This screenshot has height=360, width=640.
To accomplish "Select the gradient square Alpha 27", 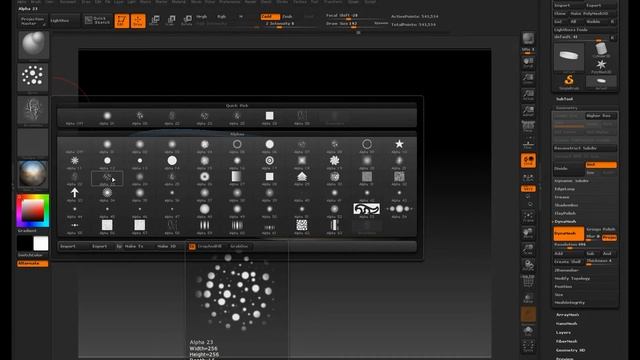I will click(237, 177).
